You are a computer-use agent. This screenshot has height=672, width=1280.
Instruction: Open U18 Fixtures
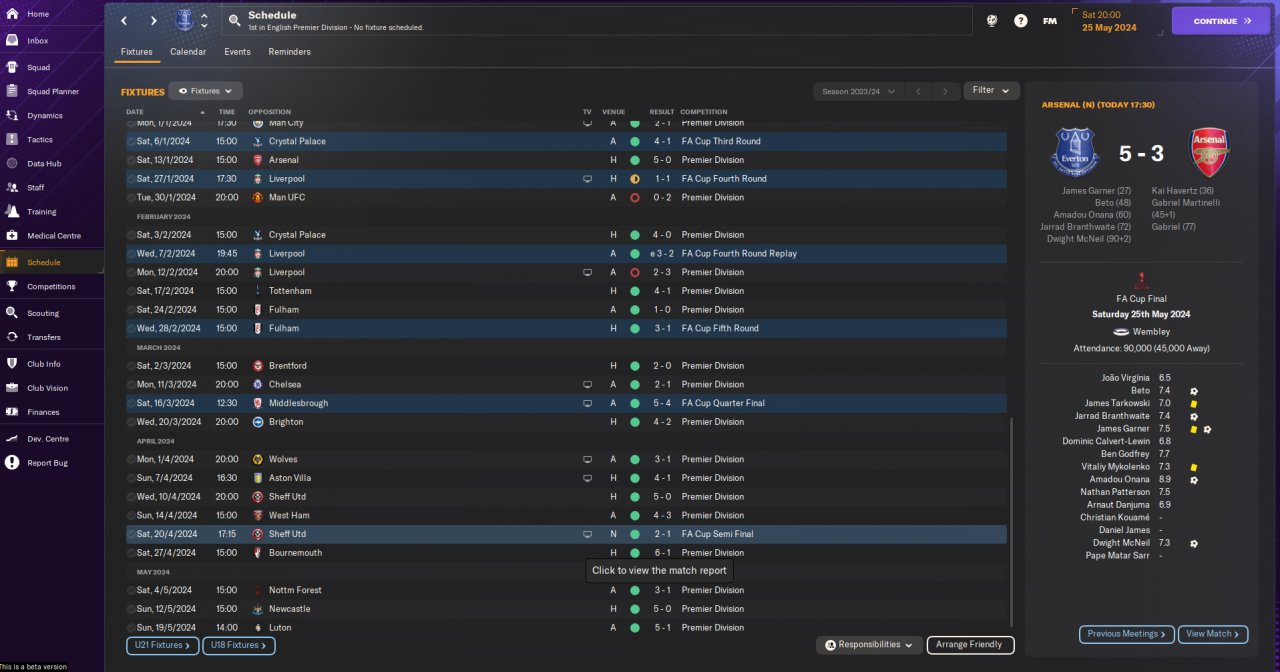pyautogui.click(x=239, y=646)
